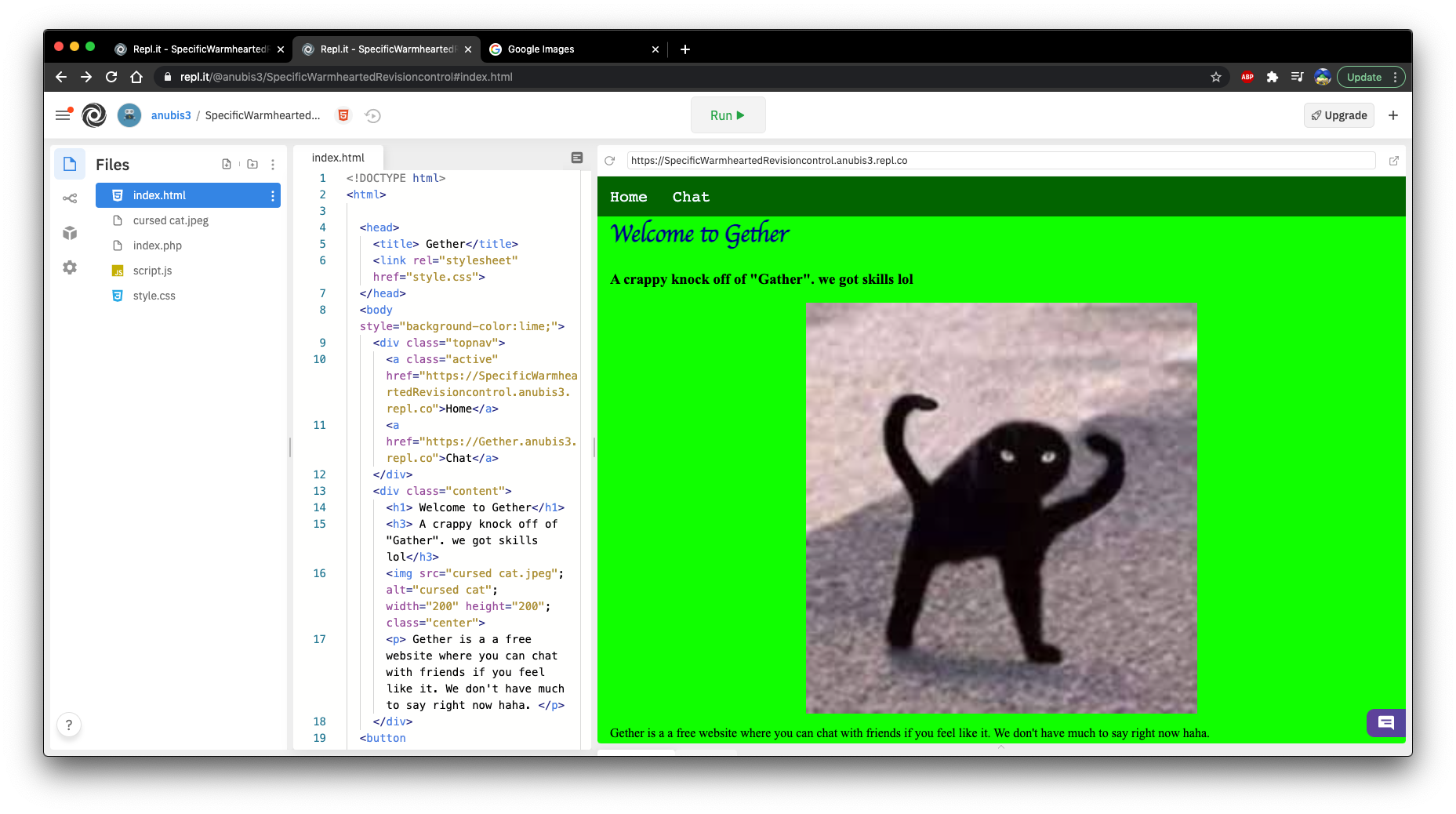Screen dimensions: 1456x814
Task: Go back in browser history
Action: [61, 77]
